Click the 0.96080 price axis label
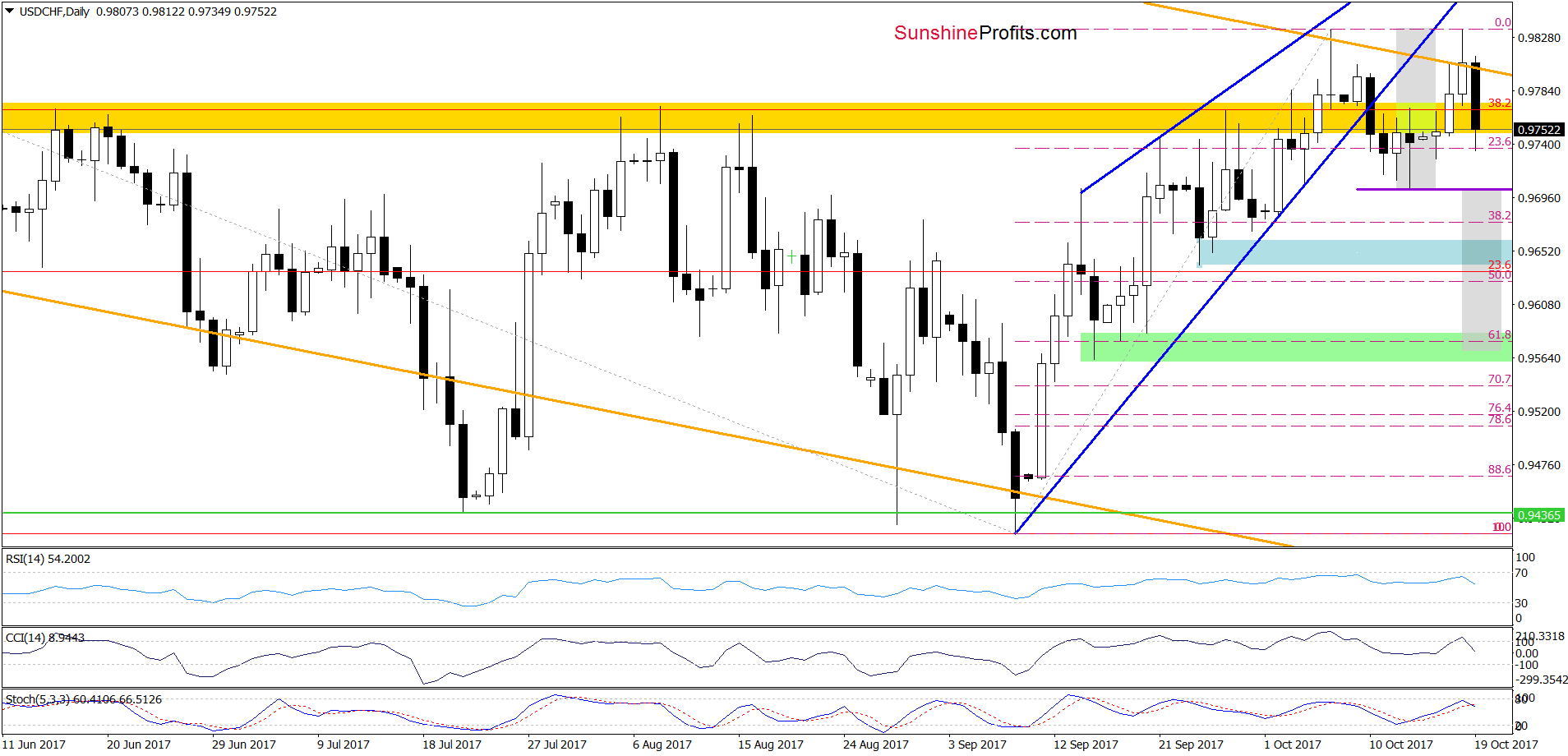 1538,305
